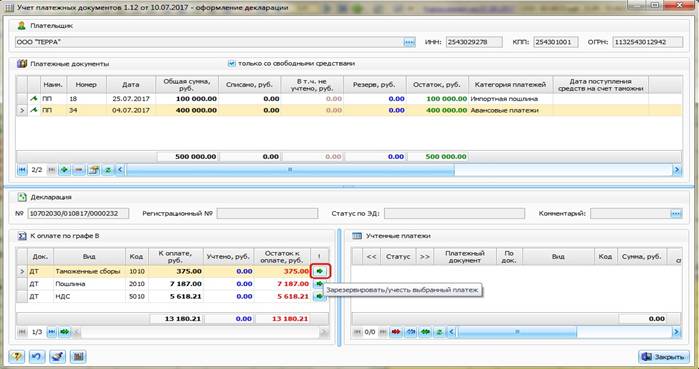Select the НДС row
The width and height of the screenshot is (699, 369).
click(x=172, y=296)
